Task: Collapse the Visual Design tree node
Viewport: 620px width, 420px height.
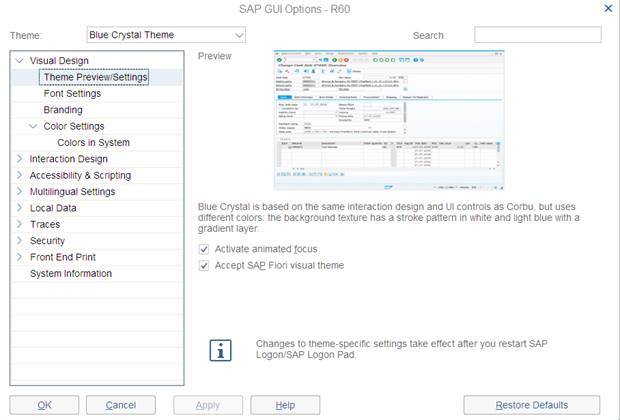Action: pos(19,61)
